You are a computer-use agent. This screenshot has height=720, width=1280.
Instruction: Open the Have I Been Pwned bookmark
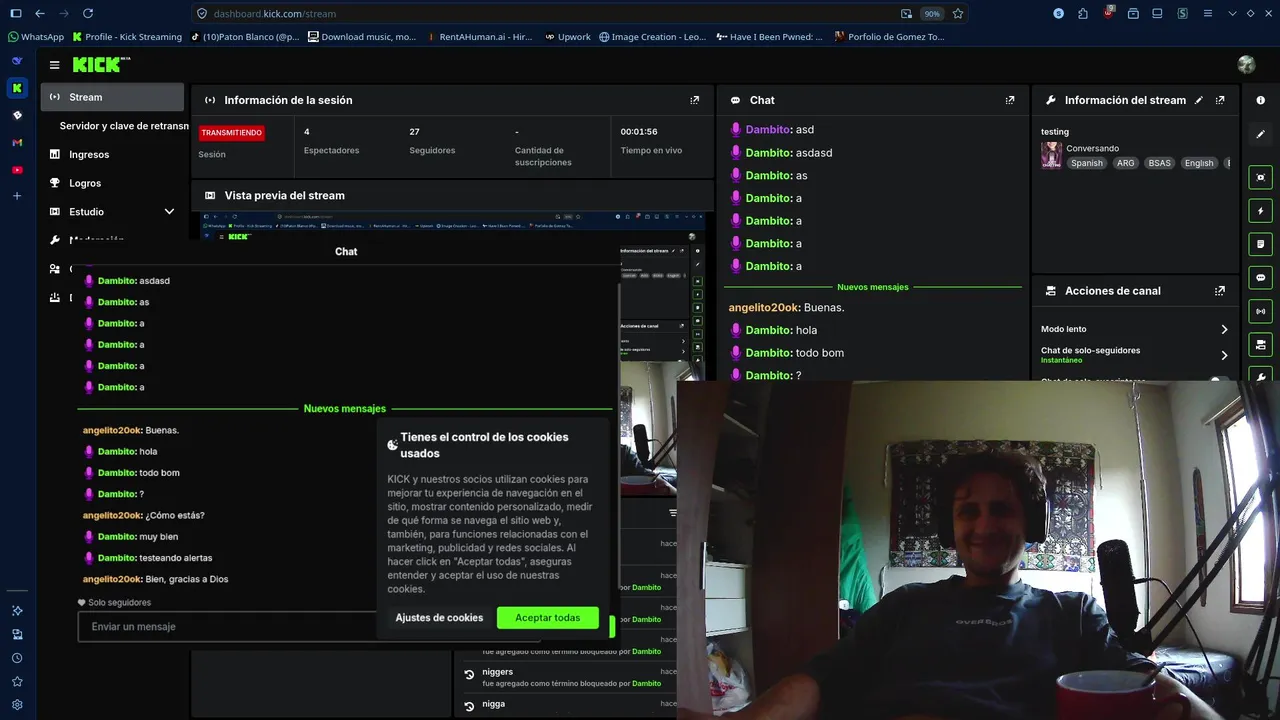[769, 37]
